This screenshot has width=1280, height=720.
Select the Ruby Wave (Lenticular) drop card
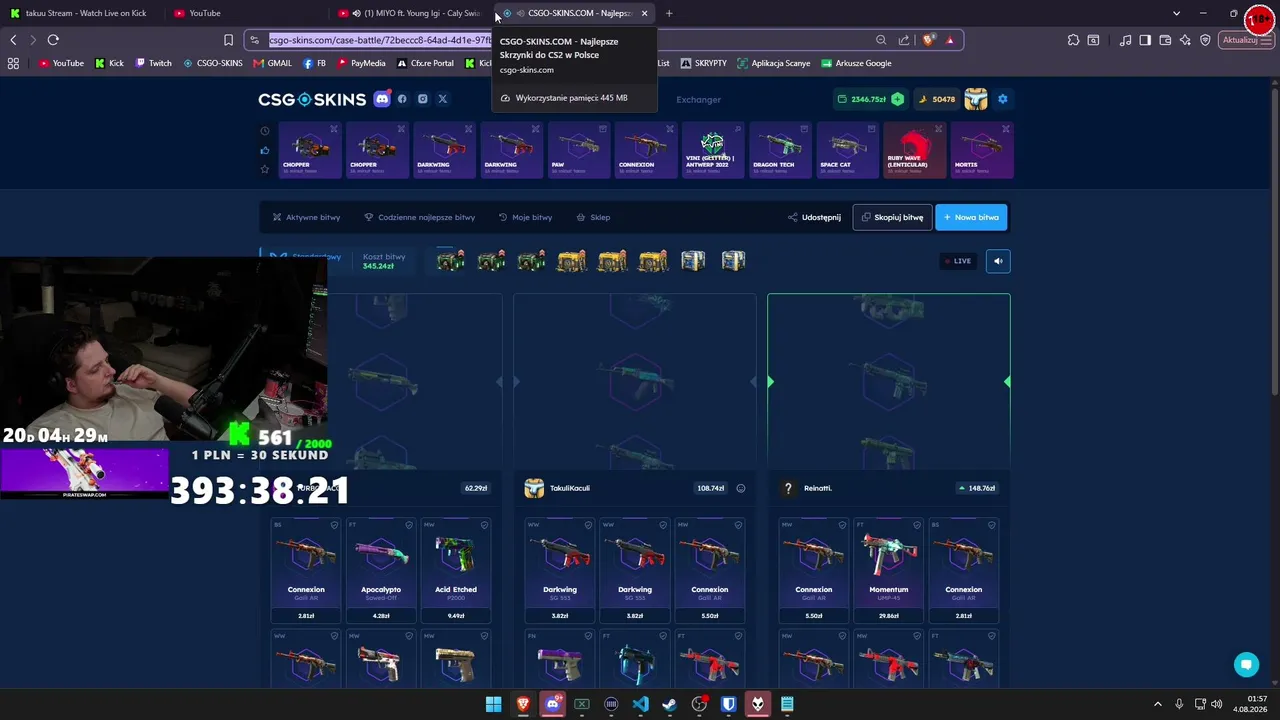pos(914,150)
